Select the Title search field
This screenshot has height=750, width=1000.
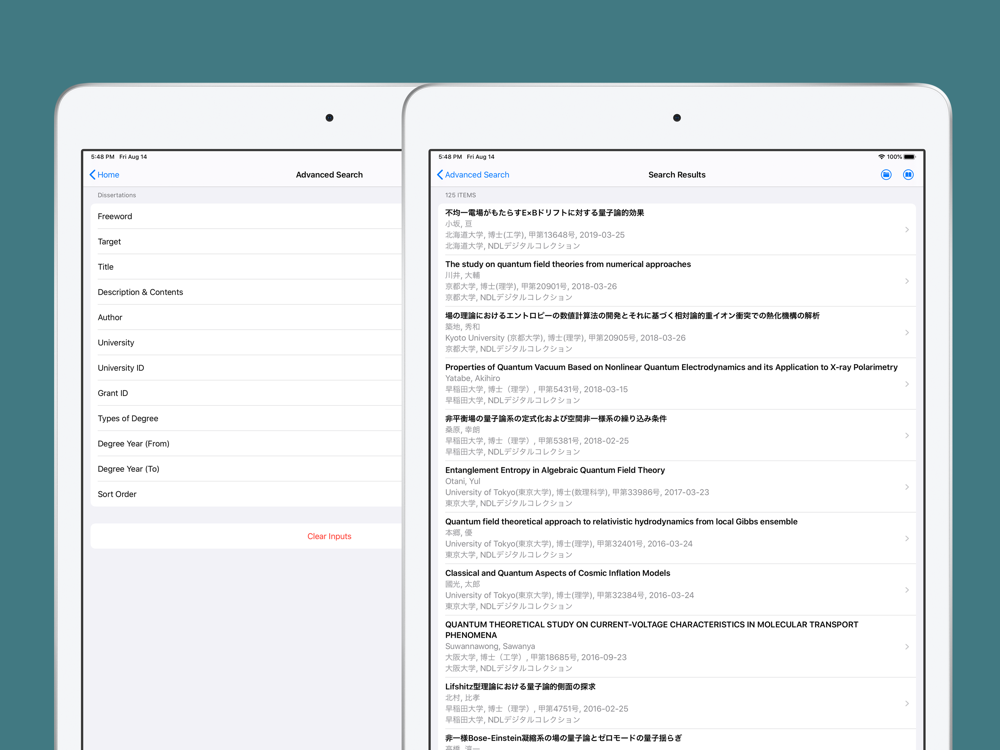(247, 267)
